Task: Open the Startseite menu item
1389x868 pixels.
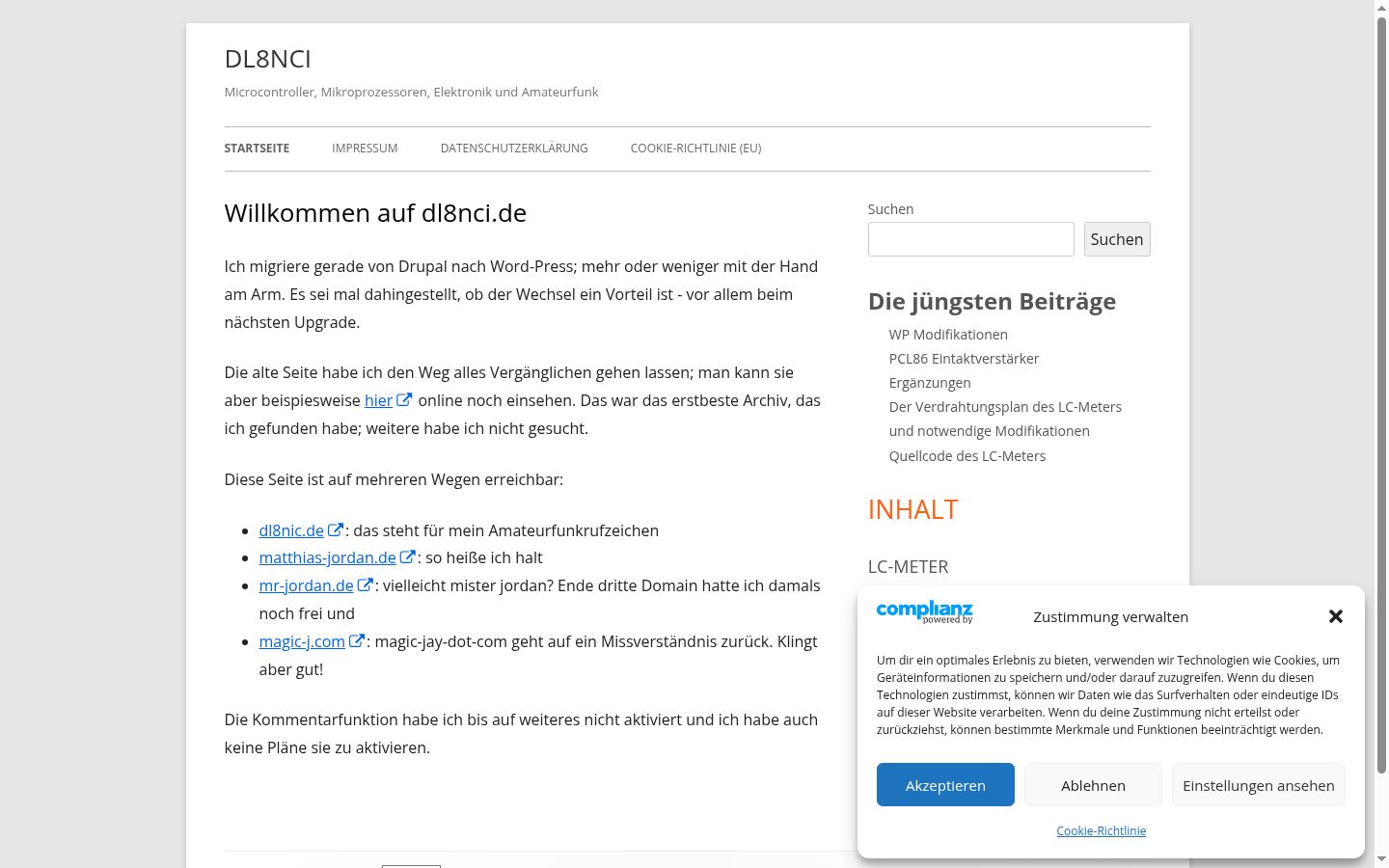Action: point(257,149)
